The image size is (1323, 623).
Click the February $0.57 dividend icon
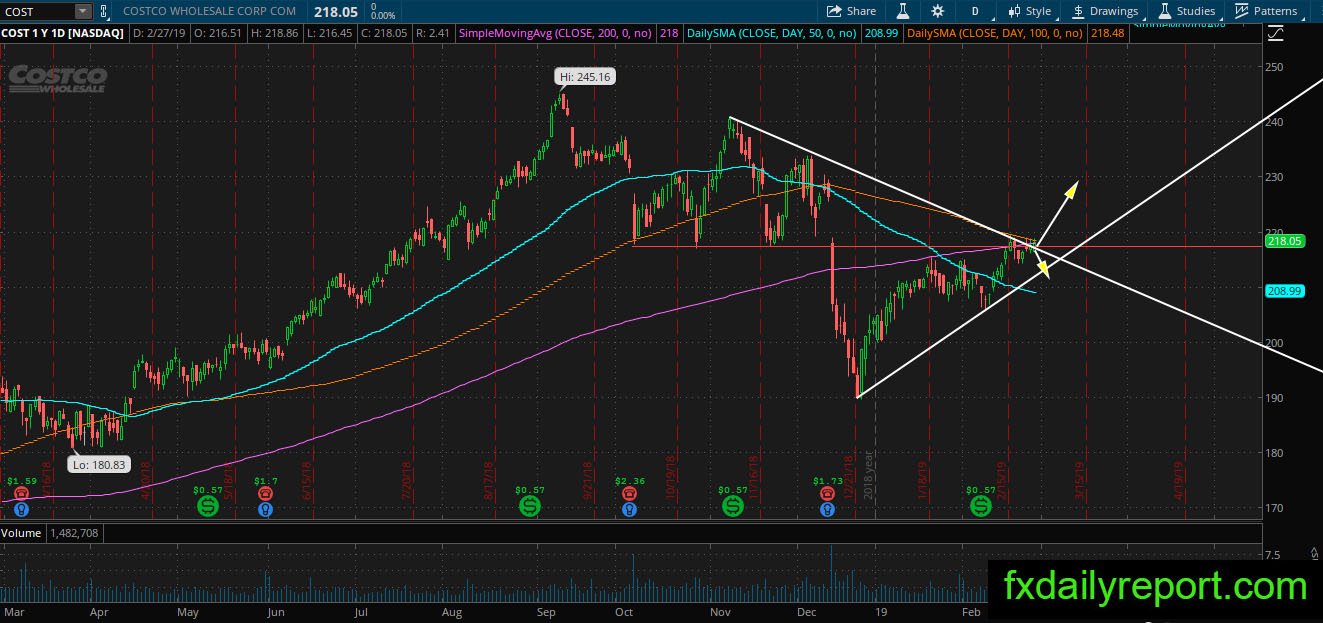[x=981, y=506]
